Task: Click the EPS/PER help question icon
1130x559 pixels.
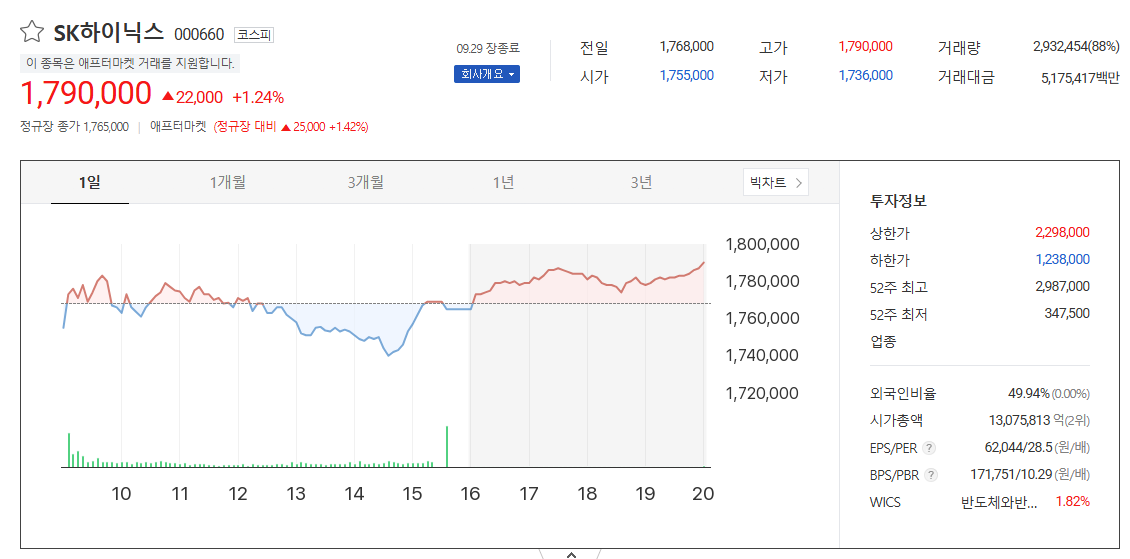Action: pyautogui.click(x=930, y=448)
